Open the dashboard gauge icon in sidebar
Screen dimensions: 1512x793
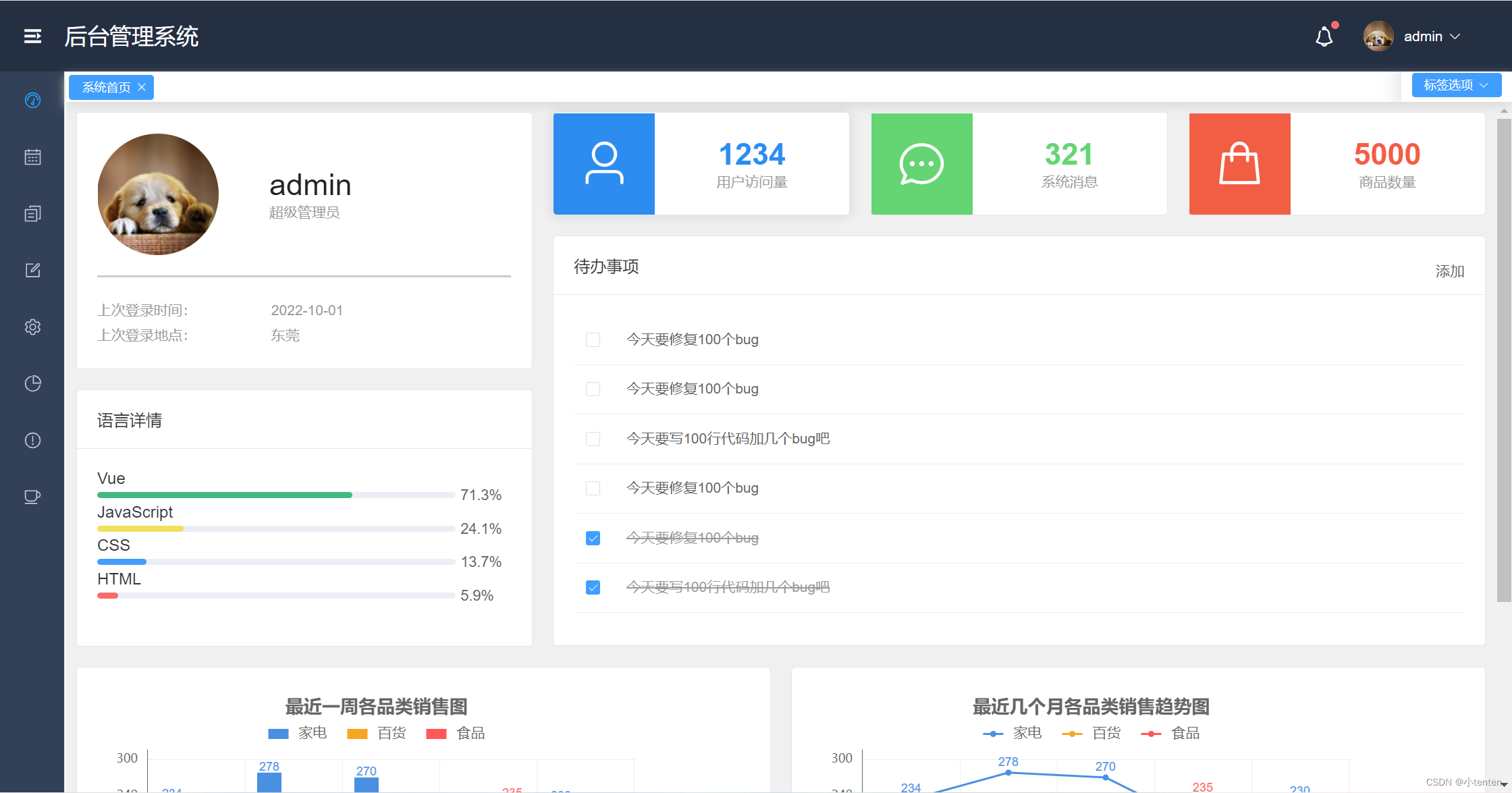[32, 101]
